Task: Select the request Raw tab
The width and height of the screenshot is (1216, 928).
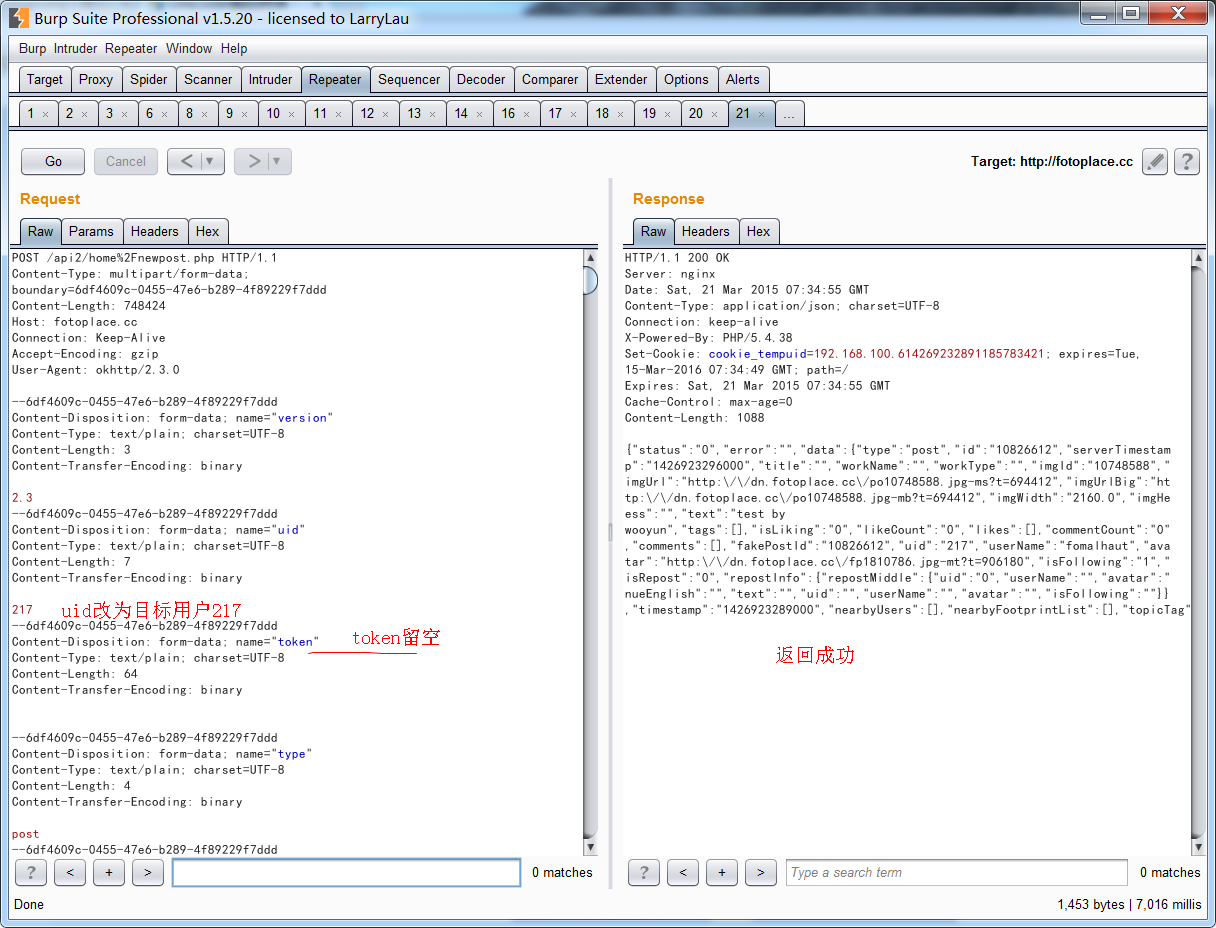Action: [41, 231]
